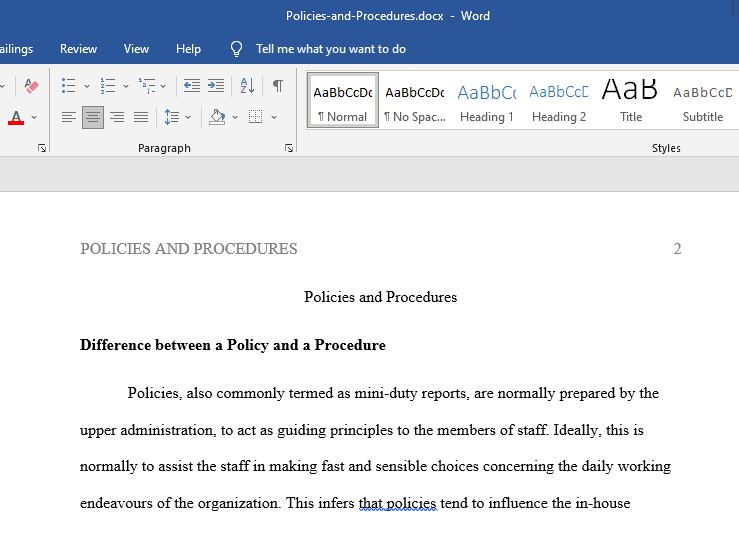
Task: Click the Shading paint bucket icon
Action: pos(217,117)
